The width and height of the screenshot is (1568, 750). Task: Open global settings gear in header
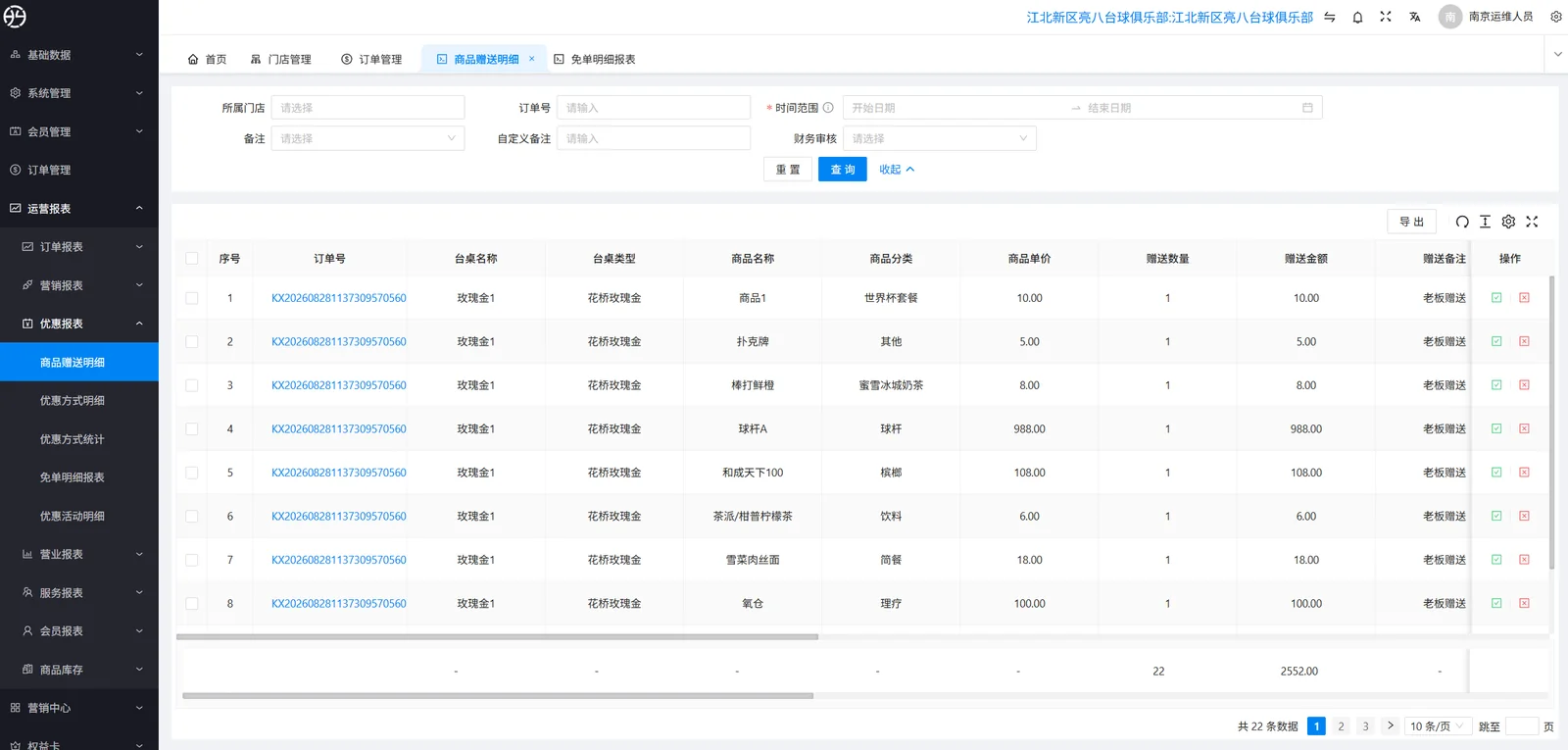click(x=1556, y=17)
